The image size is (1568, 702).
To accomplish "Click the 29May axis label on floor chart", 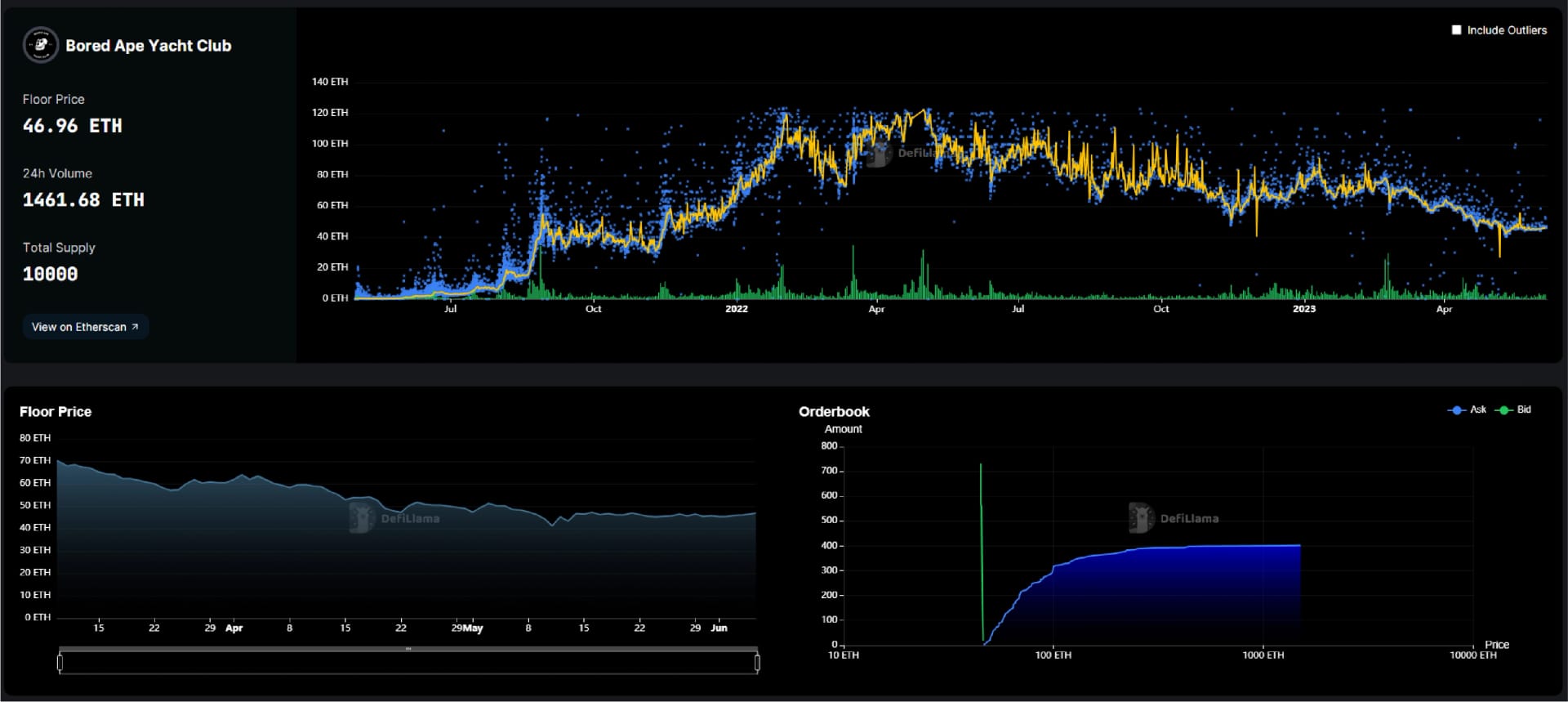I will pos(467,628).
